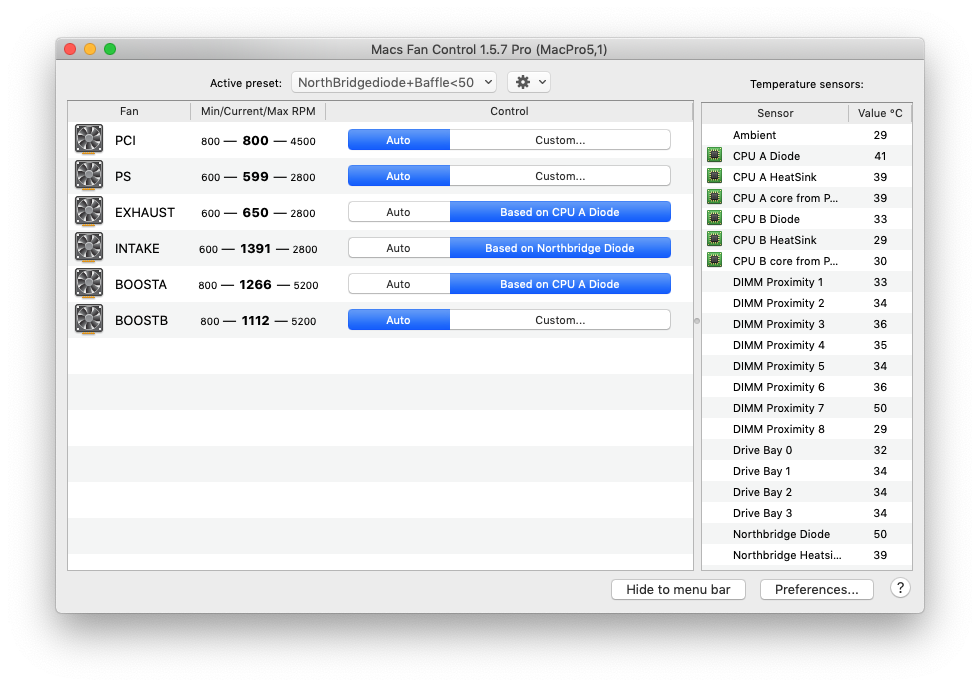The height and width of the screenshot is (687, 980).
Task: Click the Value °C column header
Action: [x=880, y=113]
